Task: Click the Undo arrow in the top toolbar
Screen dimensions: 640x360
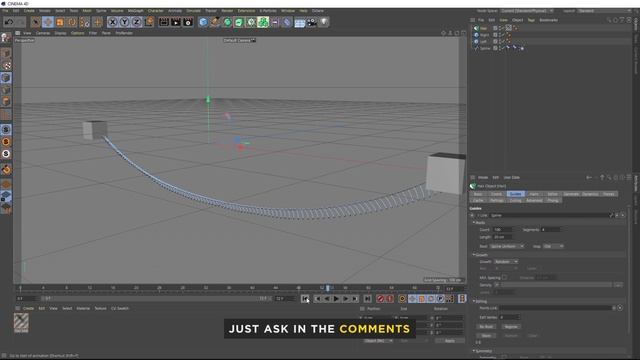Action: [9, 22]
